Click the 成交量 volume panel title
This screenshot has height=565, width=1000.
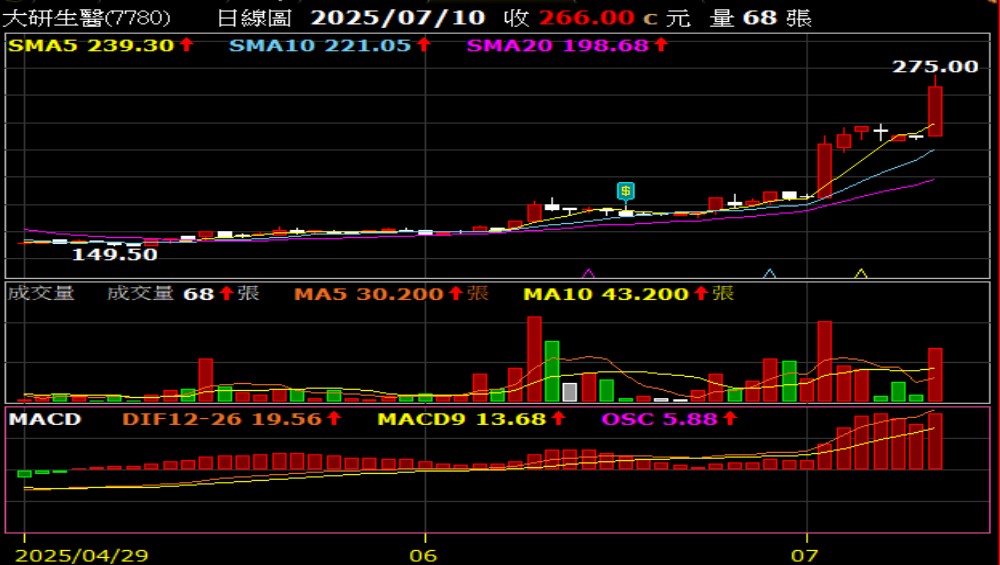tap(40, 293)
